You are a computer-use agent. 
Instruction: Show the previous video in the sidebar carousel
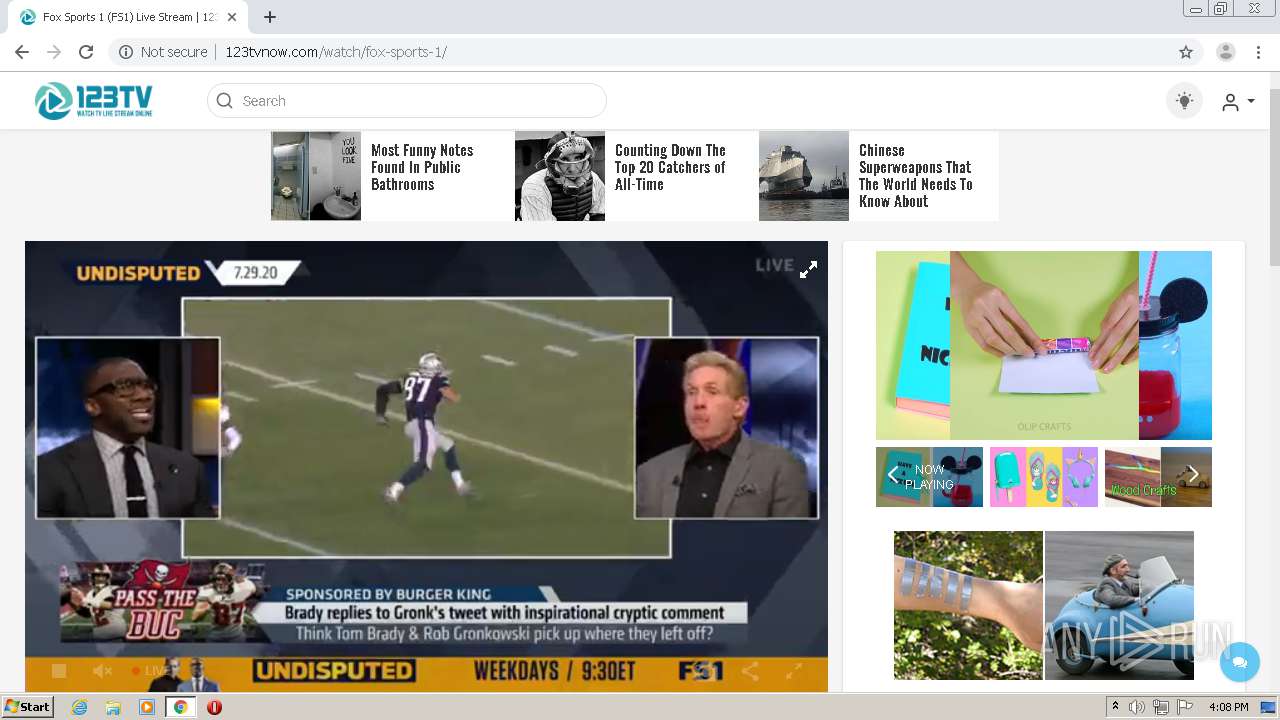(893, 476)
